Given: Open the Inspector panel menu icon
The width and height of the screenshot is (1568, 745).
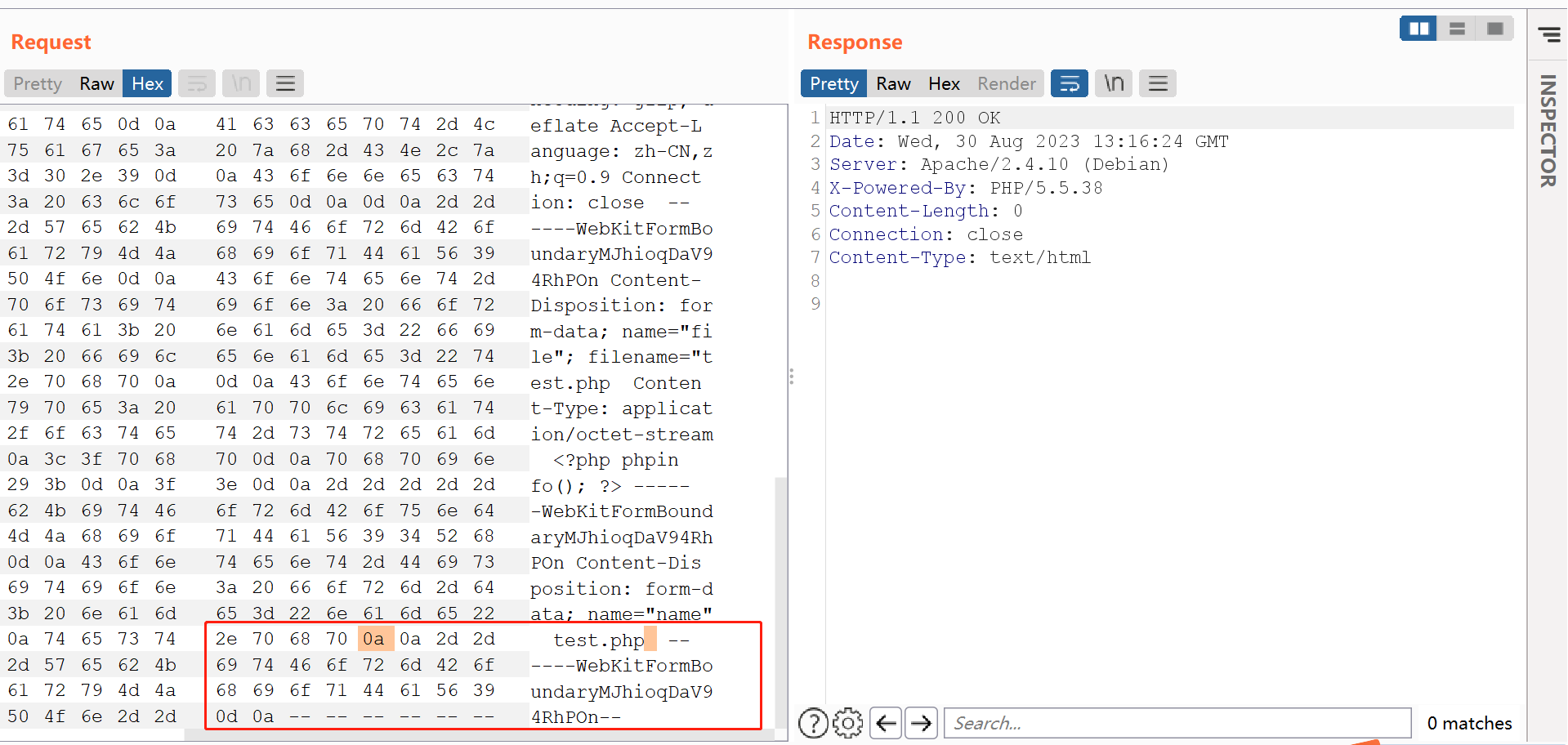Looking at the screenshot, I should [1548, 34].
